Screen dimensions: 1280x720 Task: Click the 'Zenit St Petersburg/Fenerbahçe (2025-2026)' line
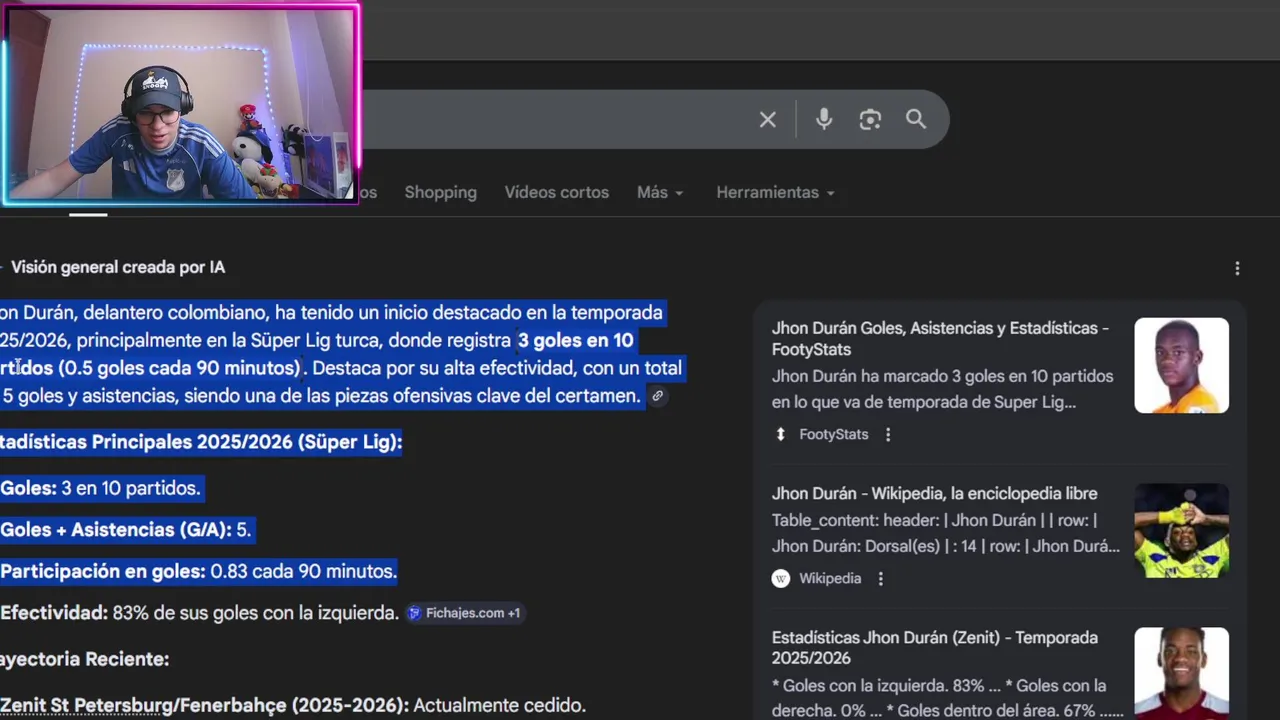pos(292,705)
